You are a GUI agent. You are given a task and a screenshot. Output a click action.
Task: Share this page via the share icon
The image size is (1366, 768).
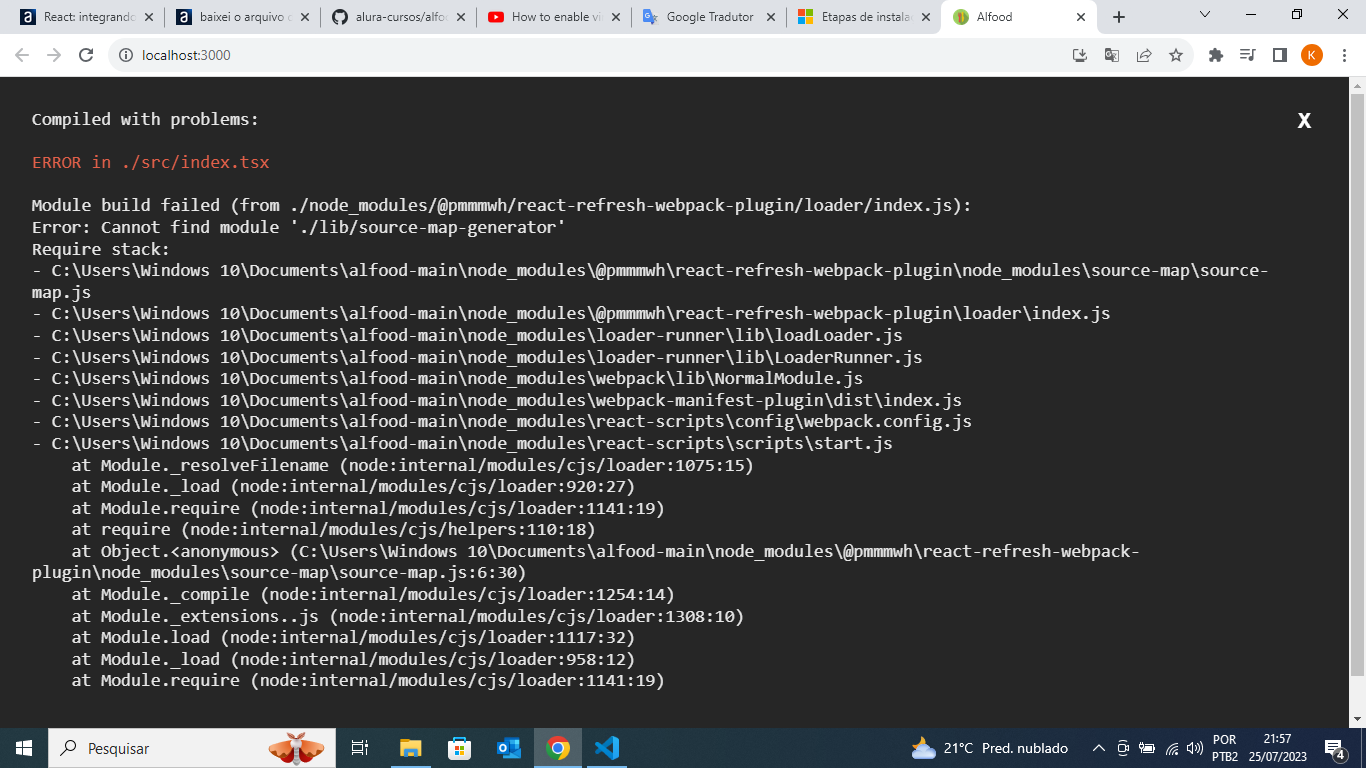point(1144,55)
